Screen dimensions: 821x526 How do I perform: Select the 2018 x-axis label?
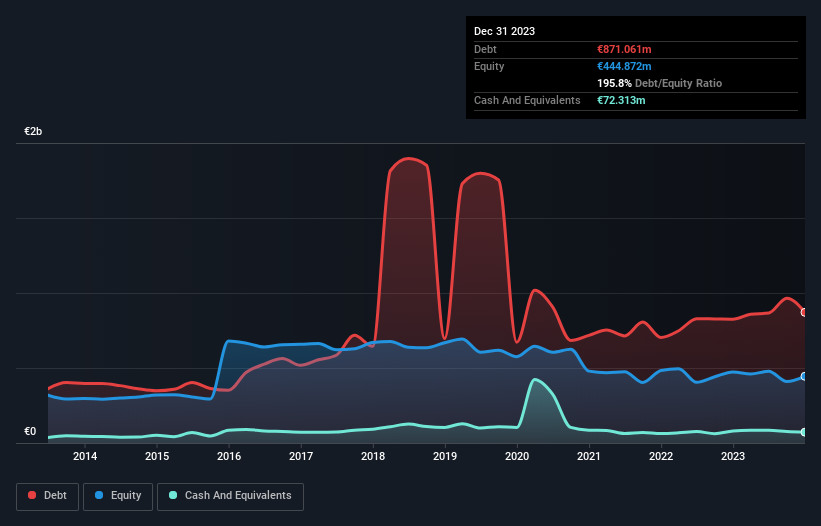373,456
